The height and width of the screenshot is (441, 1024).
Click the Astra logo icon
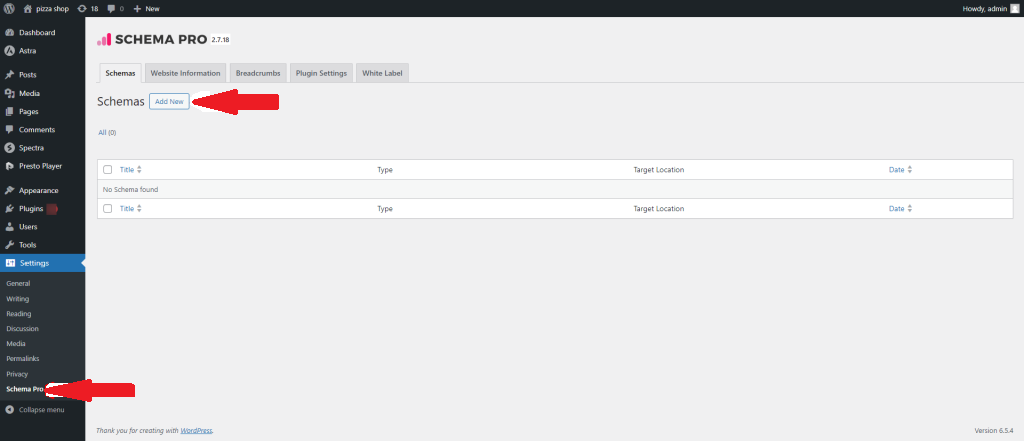click(10, 51)
